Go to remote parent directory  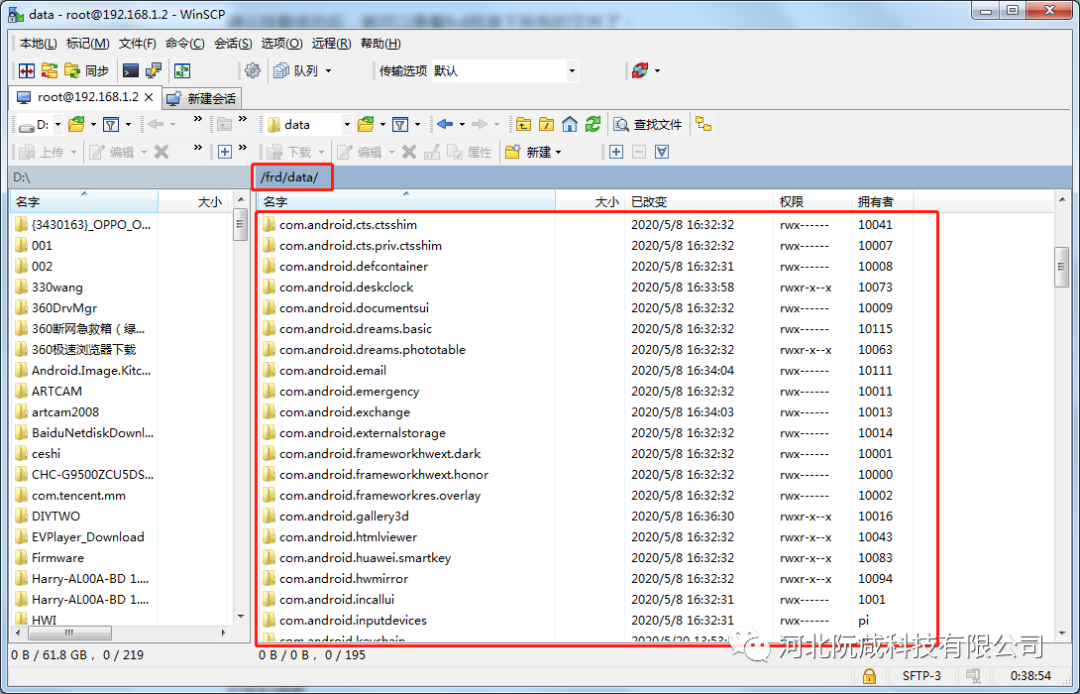[x=523, y=125]
